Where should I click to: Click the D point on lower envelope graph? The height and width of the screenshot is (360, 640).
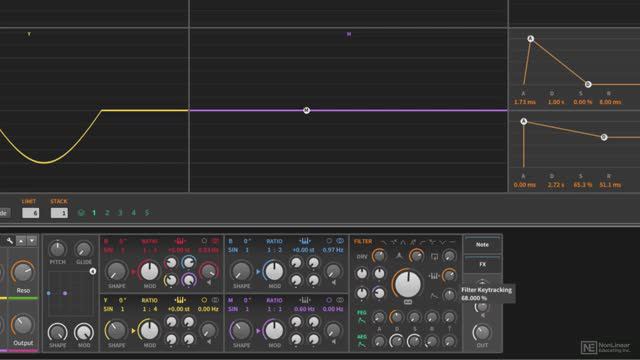click(604, 137)
